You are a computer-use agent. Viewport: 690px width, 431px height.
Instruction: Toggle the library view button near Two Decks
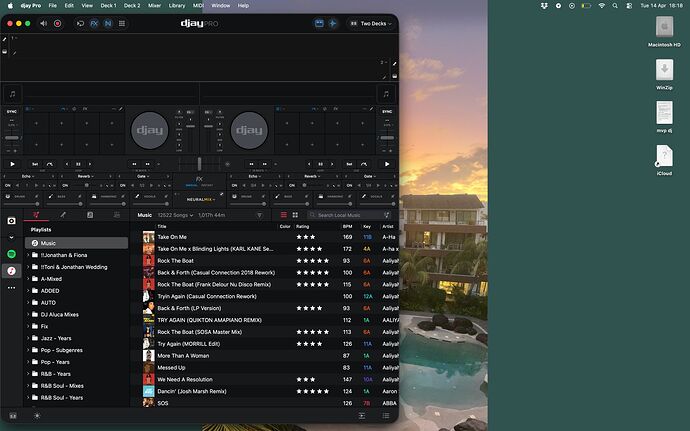[x=319, y=23]
